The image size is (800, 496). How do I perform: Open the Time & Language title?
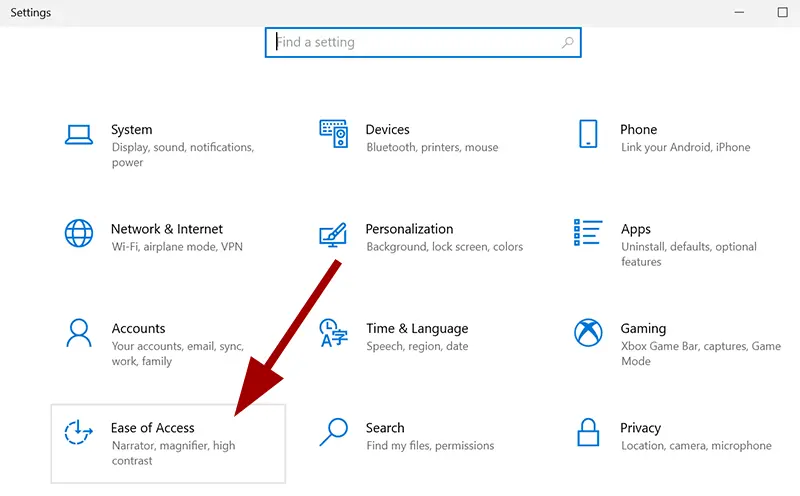417,329
